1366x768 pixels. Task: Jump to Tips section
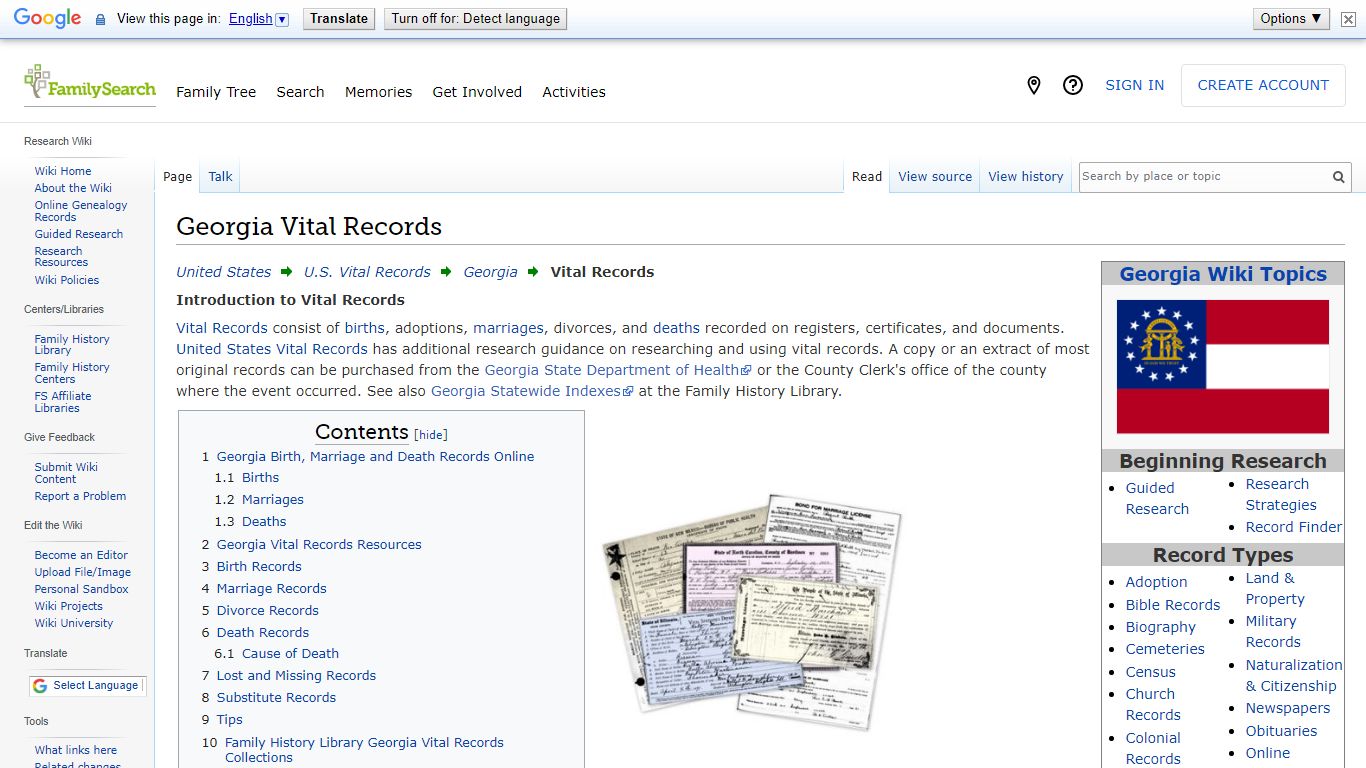(229, 720)
